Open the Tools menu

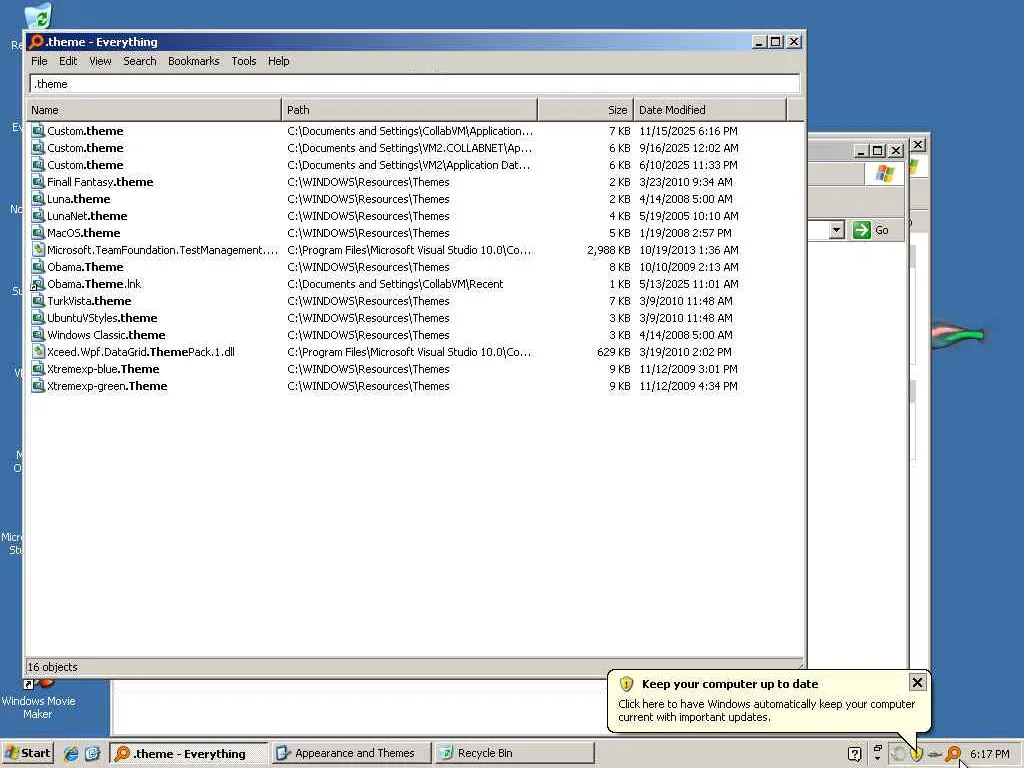tap(244, 61)
